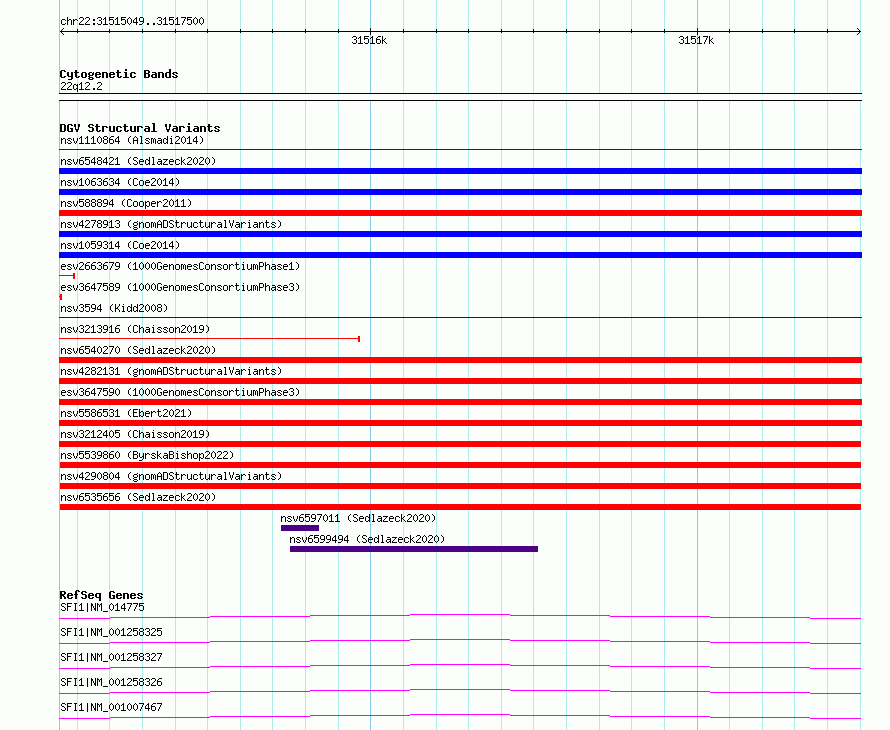Click the red bar under nsv5586531

click(x=460, y=423)
